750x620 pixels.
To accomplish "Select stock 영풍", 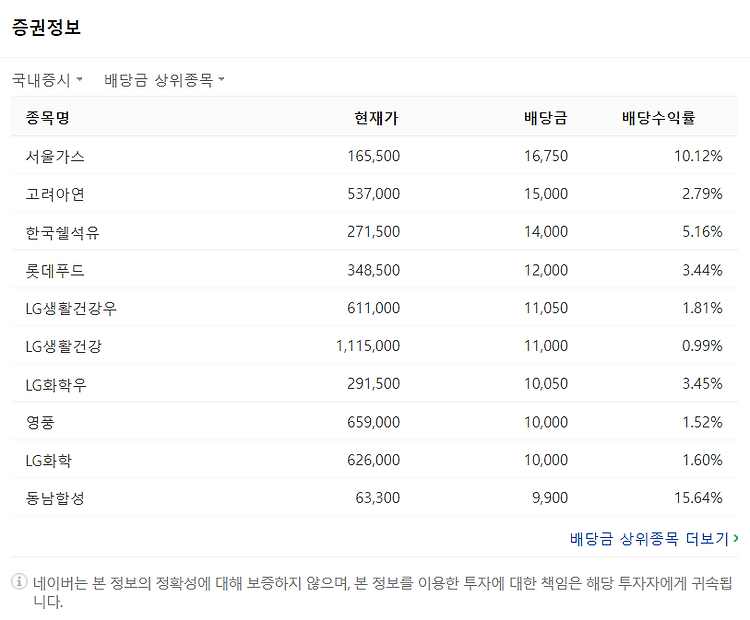I will coord(40,422).
